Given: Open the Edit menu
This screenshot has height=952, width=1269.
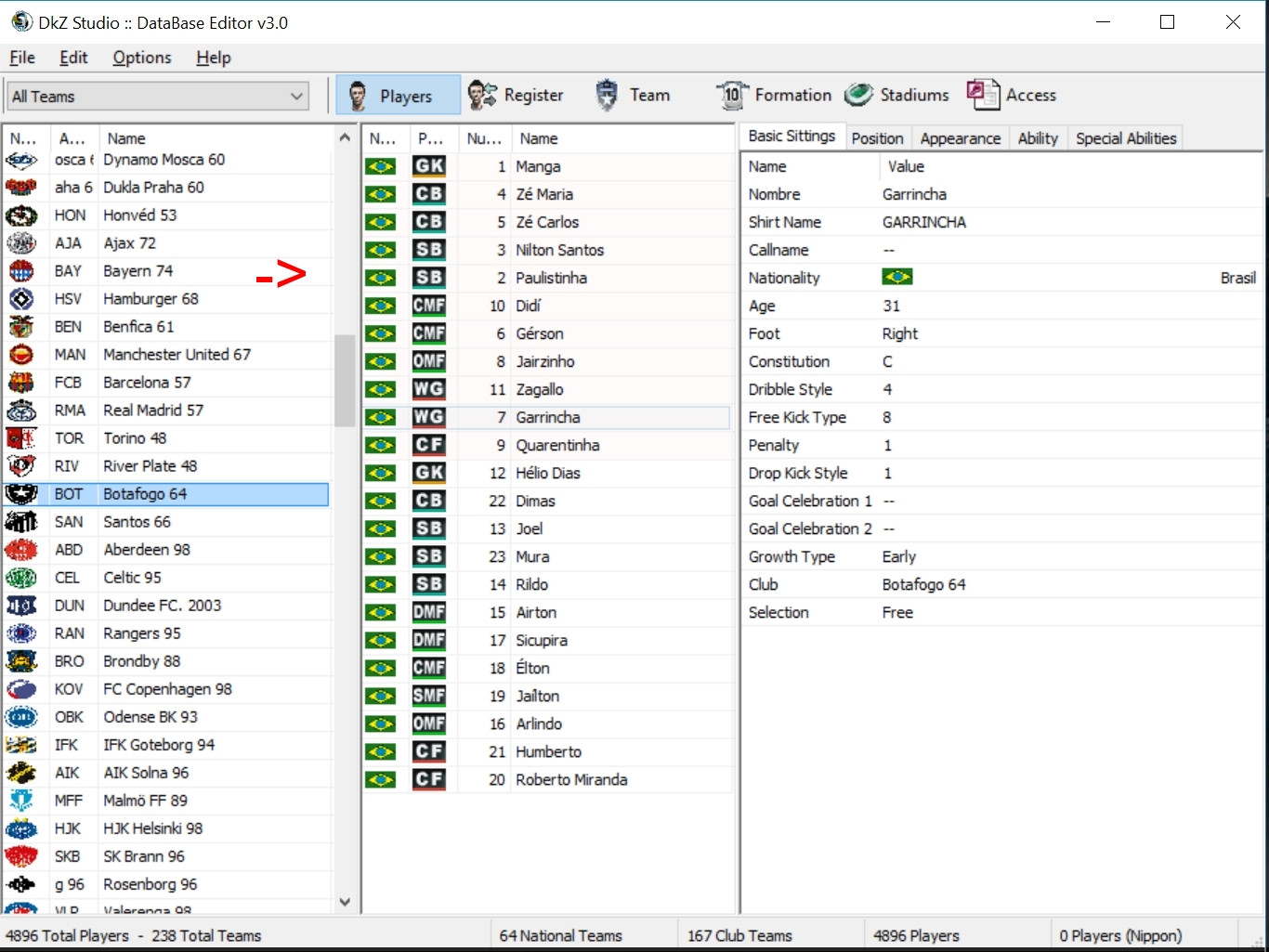Looking at the screenshot, I should click(x=73, y=58).
